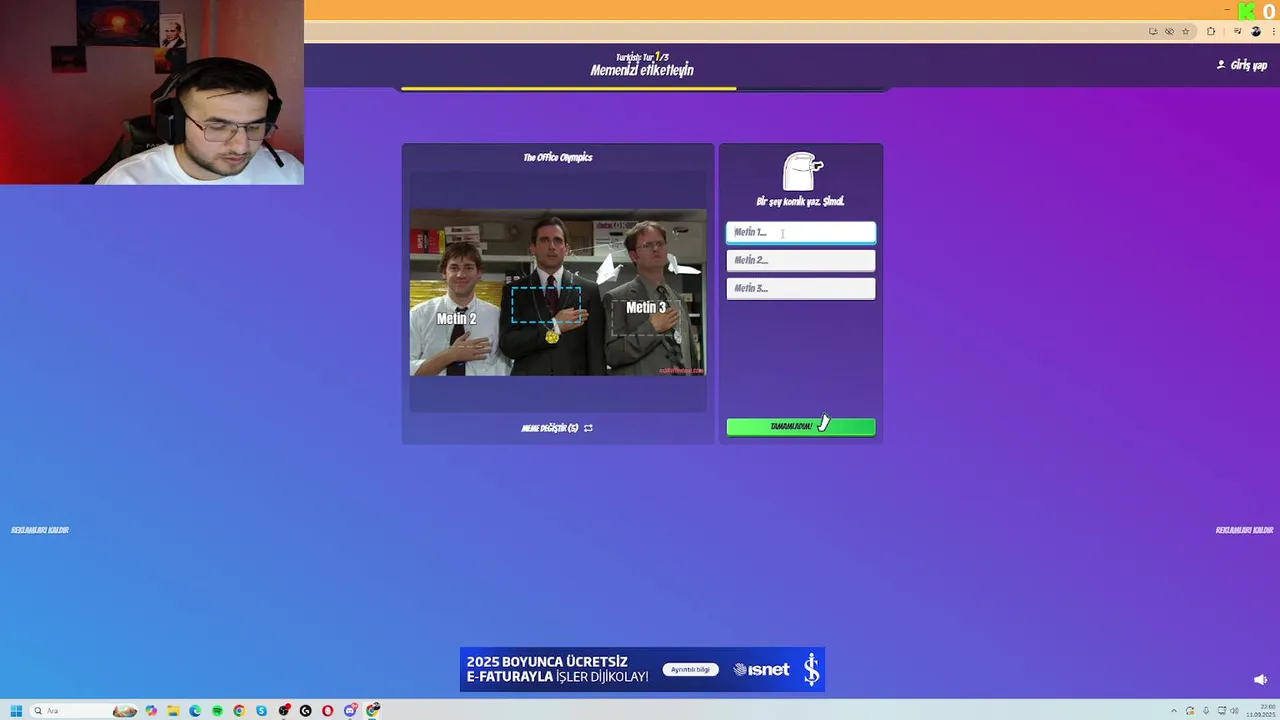Open the browser profile avatar
This screenshot has width=1280, height=720.
(x=1256, y=31)
